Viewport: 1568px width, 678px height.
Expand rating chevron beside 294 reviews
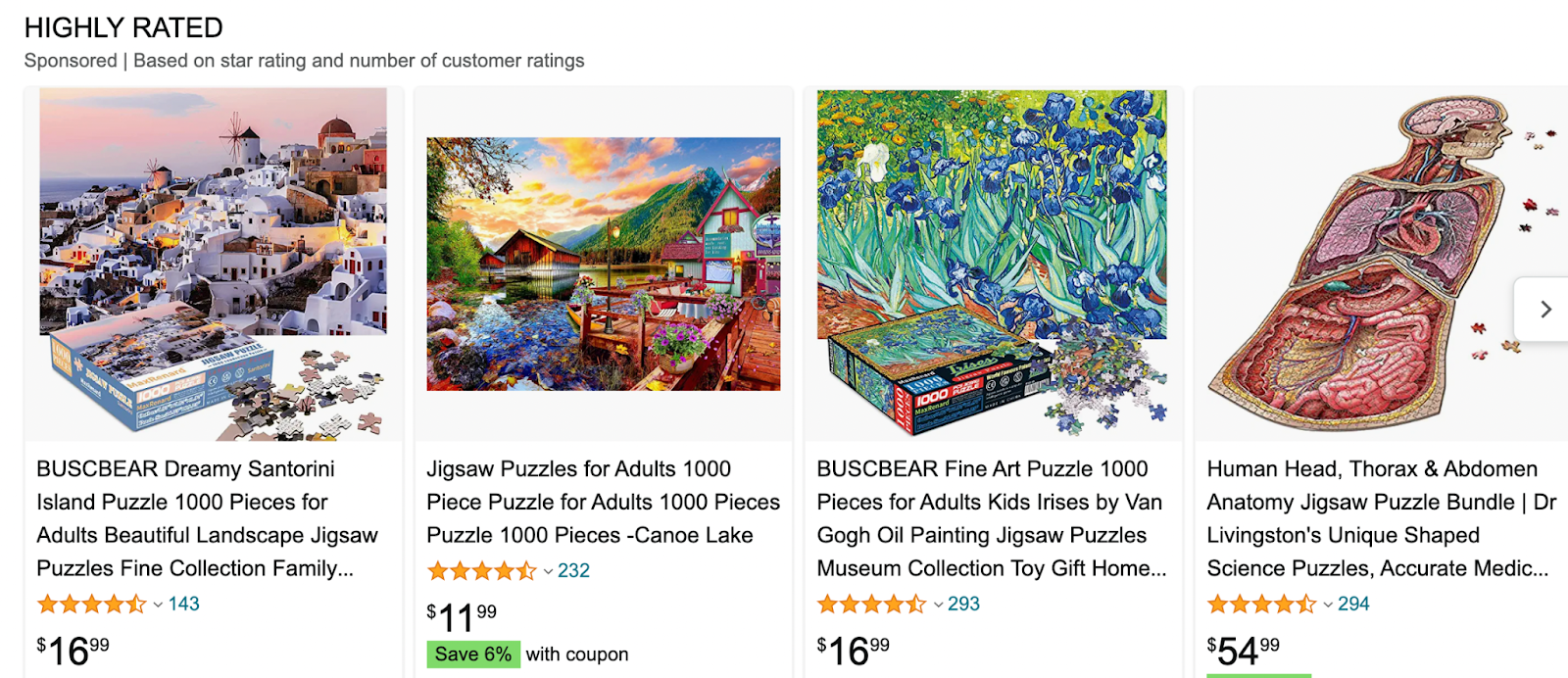tap(1328, 605)
